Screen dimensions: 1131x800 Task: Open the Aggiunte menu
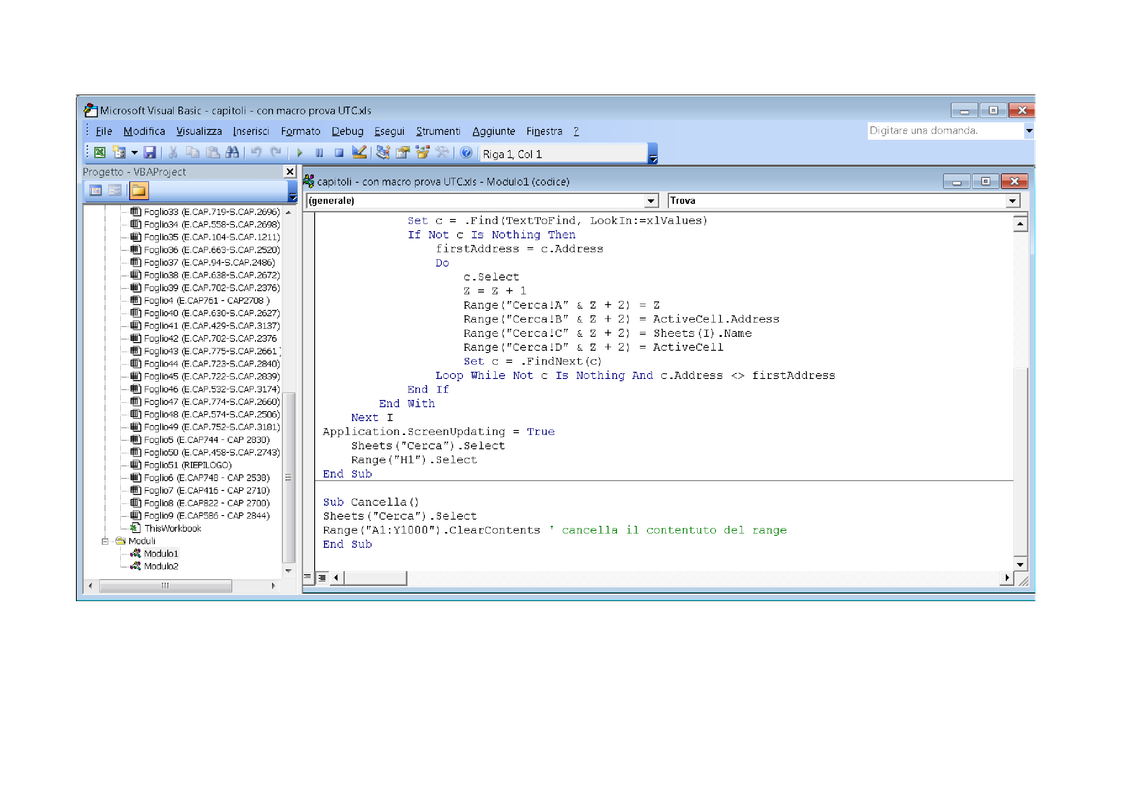[x=493, y=131]
